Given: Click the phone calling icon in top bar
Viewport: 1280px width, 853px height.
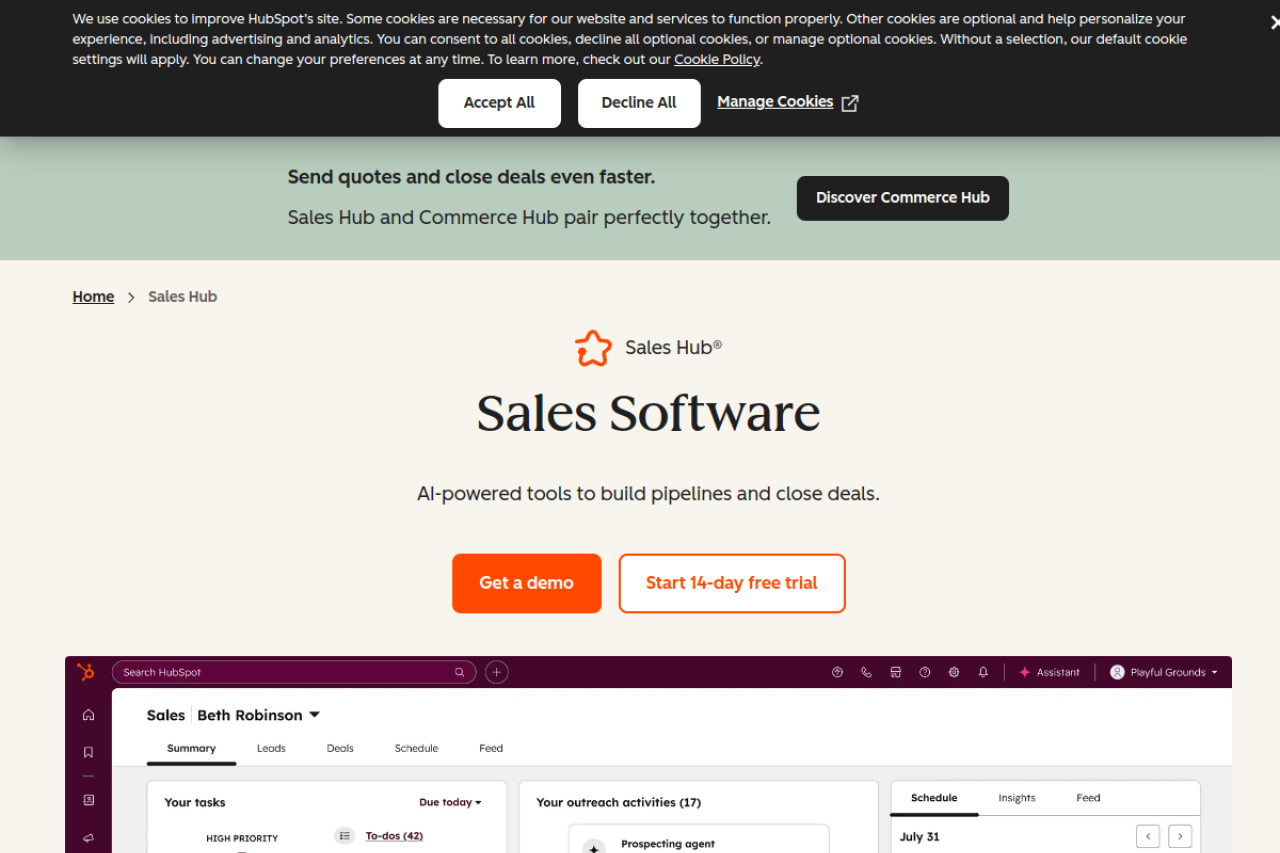Looking at the screenshot, I should (x=867, y=672).
